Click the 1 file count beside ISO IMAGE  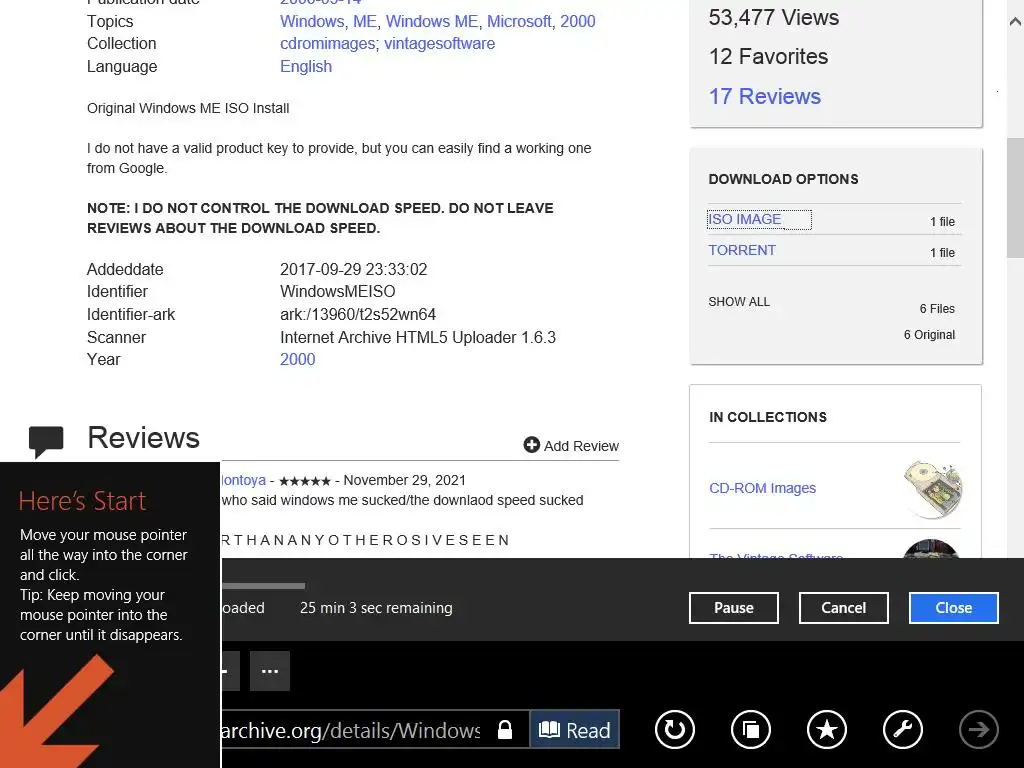[942, 222]
